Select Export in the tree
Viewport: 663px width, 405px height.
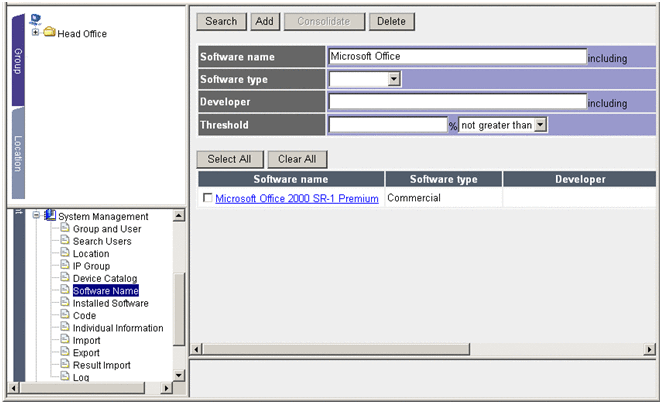(86, 353)
